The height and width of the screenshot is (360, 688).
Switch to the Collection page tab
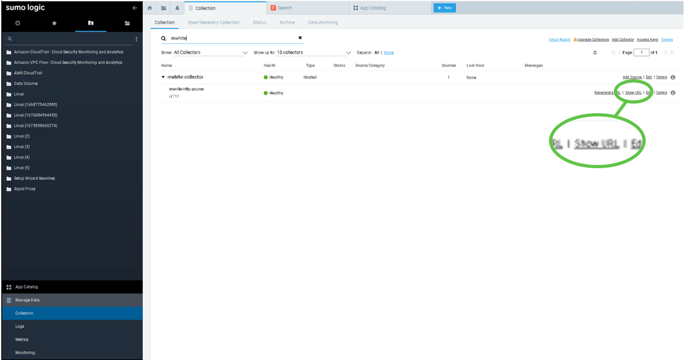[225, 8]
